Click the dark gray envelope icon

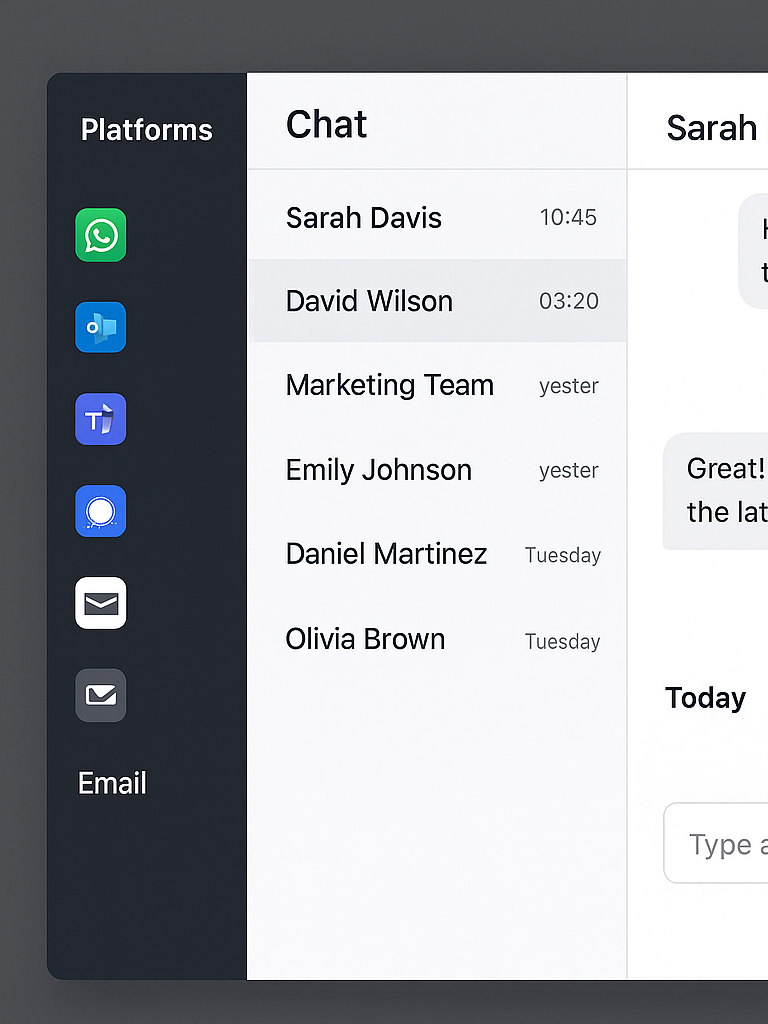101,695
